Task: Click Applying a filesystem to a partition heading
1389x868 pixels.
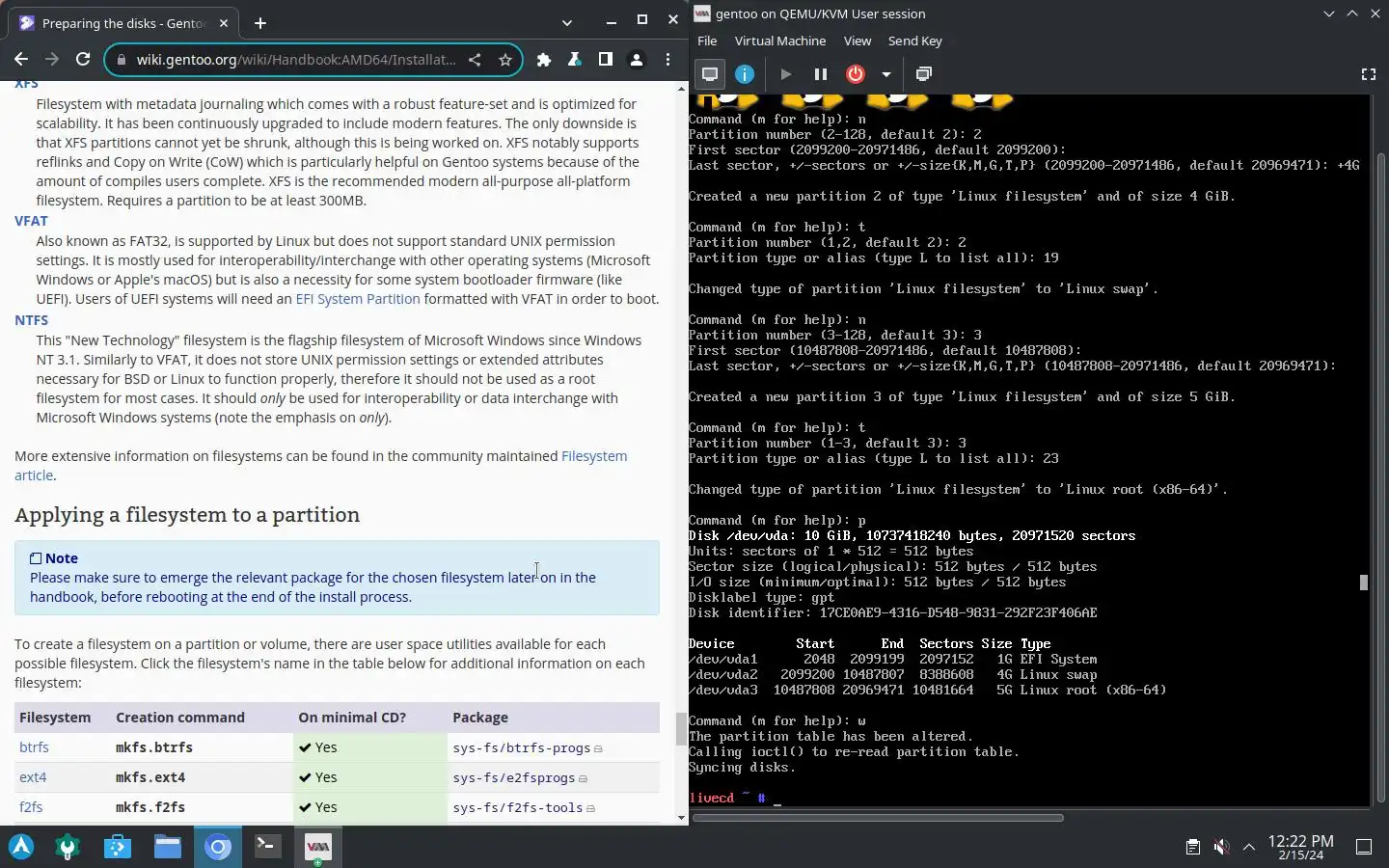Action: (x=187, y=515)
